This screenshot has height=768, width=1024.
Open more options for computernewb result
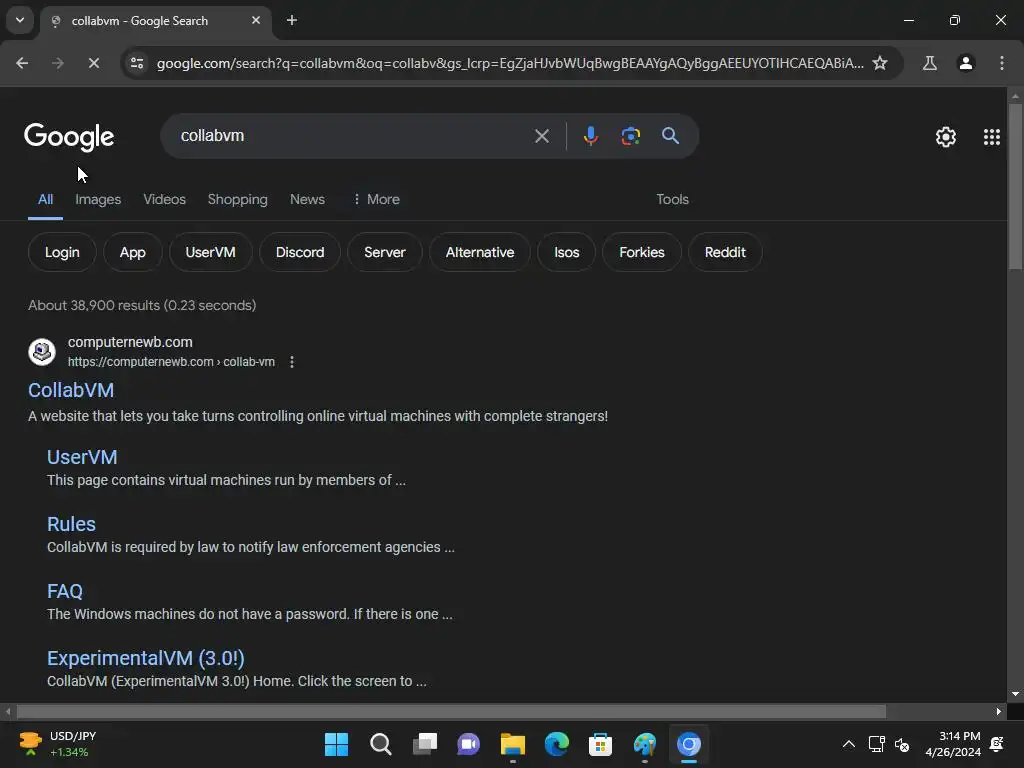(292, 362)
